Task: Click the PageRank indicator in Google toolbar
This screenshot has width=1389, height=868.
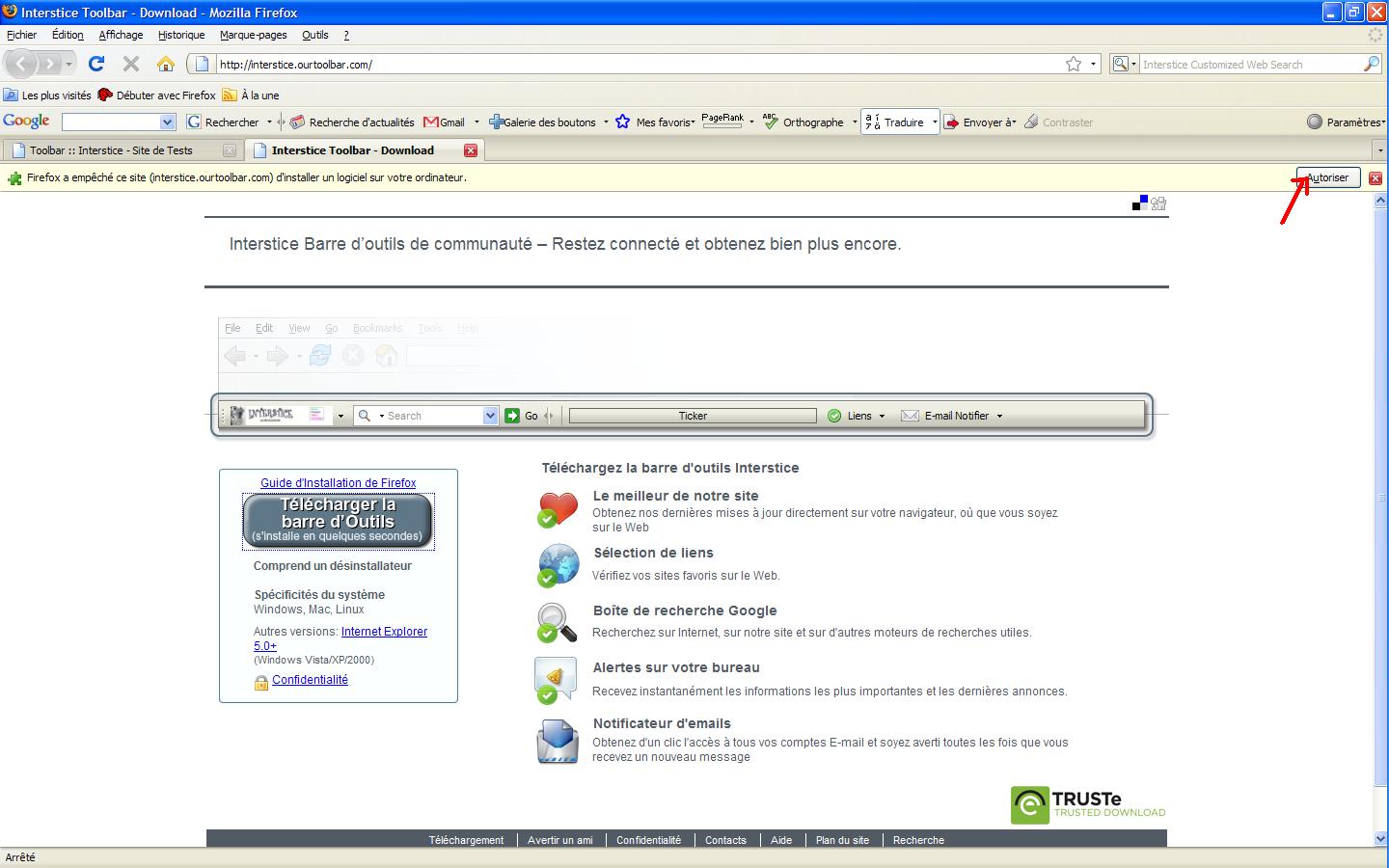Action: pos(722,121)
